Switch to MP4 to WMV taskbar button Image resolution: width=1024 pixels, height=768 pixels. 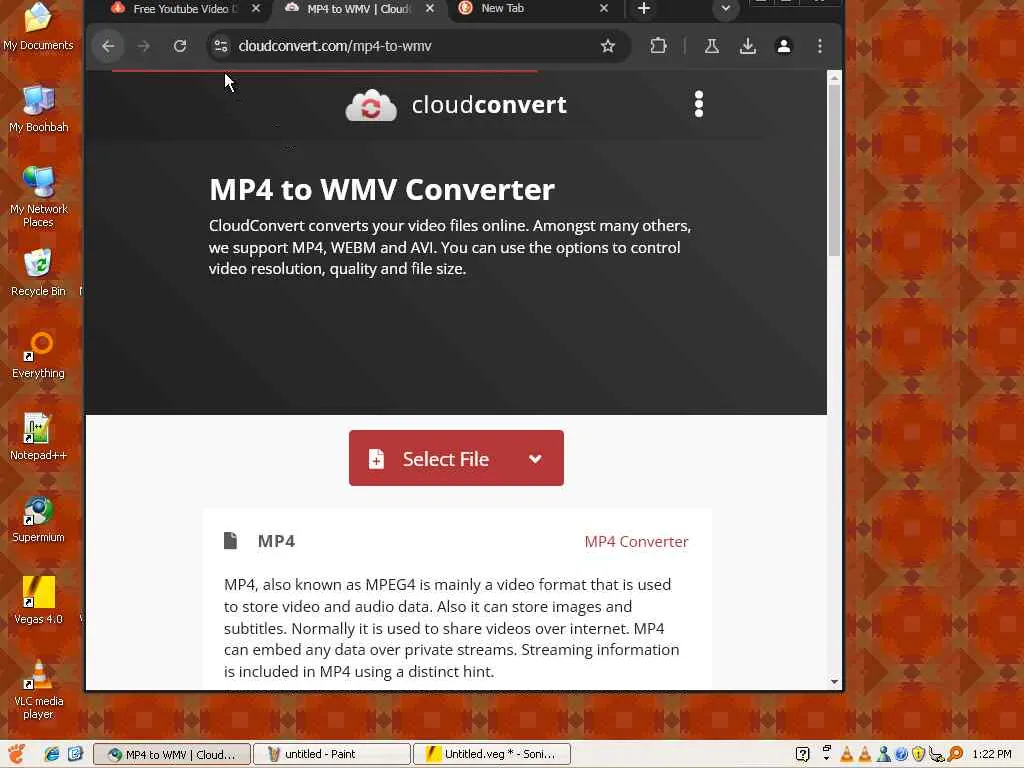point(172,754)
